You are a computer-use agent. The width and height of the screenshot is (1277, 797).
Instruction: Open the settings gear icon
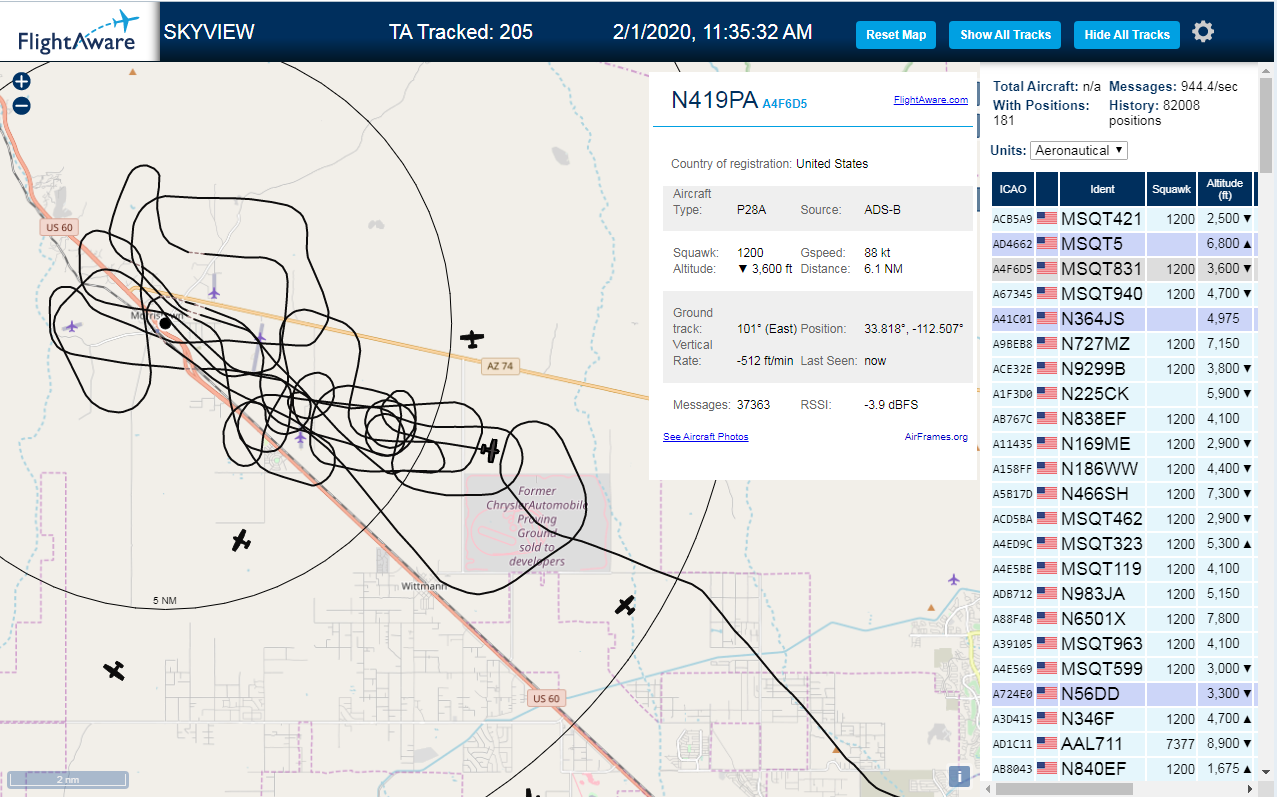(x=1203, y=32)
